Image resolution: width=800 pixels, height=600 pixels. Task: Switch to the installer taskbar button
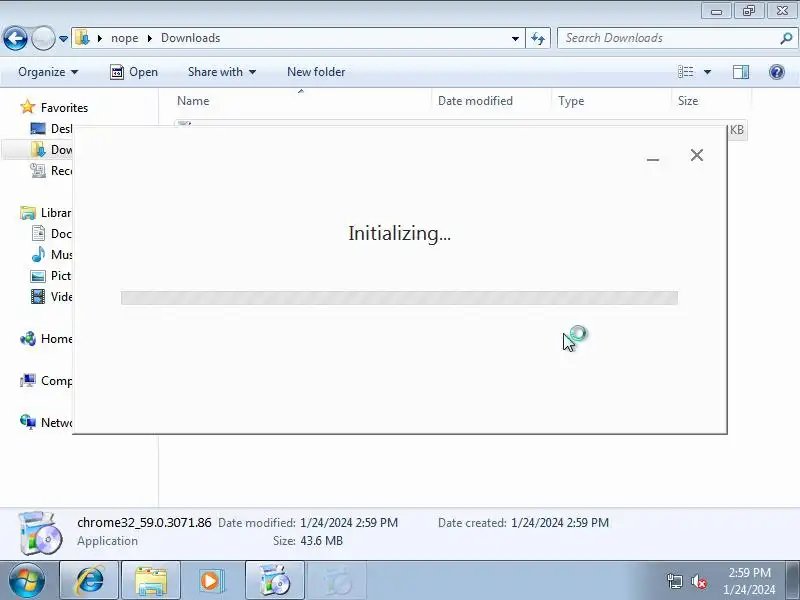(x=275, y=580)
